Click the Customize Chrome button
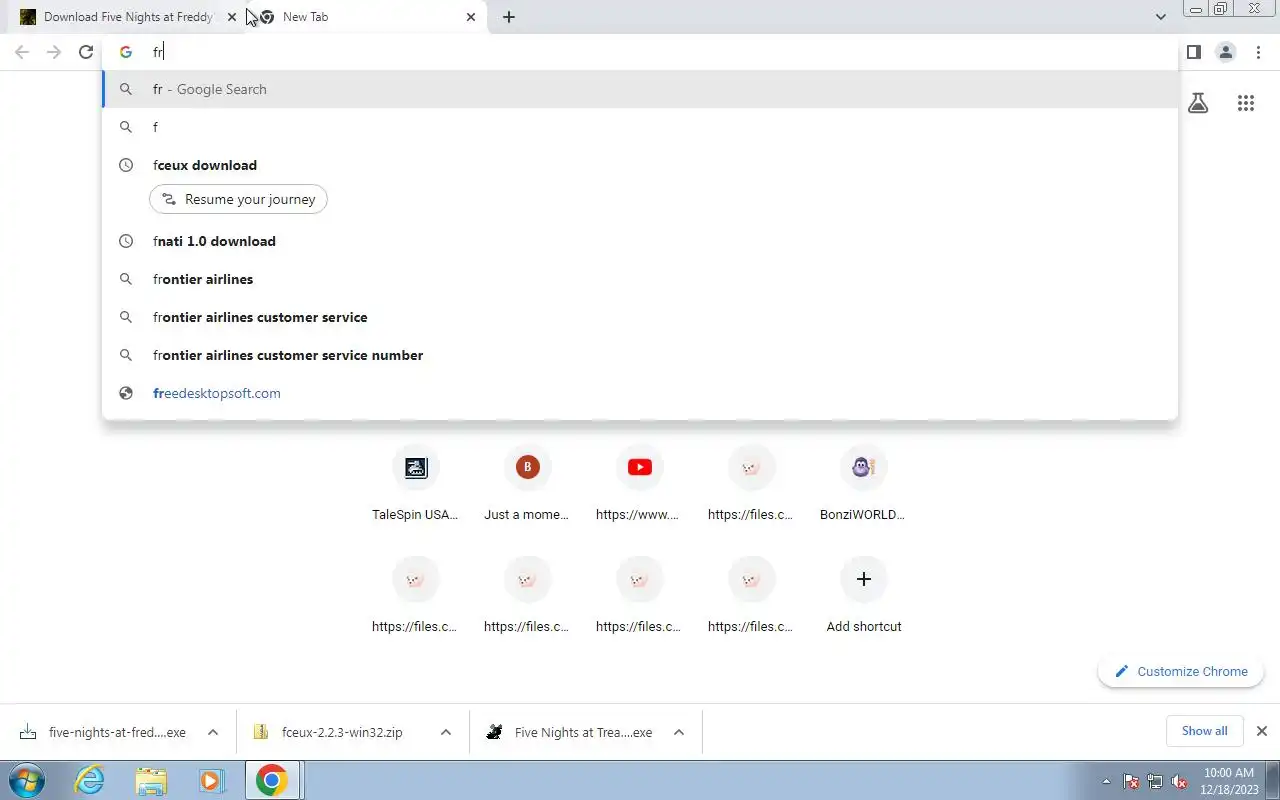The width and height of the screenshot is (1280, 800). coord(1181,671)
